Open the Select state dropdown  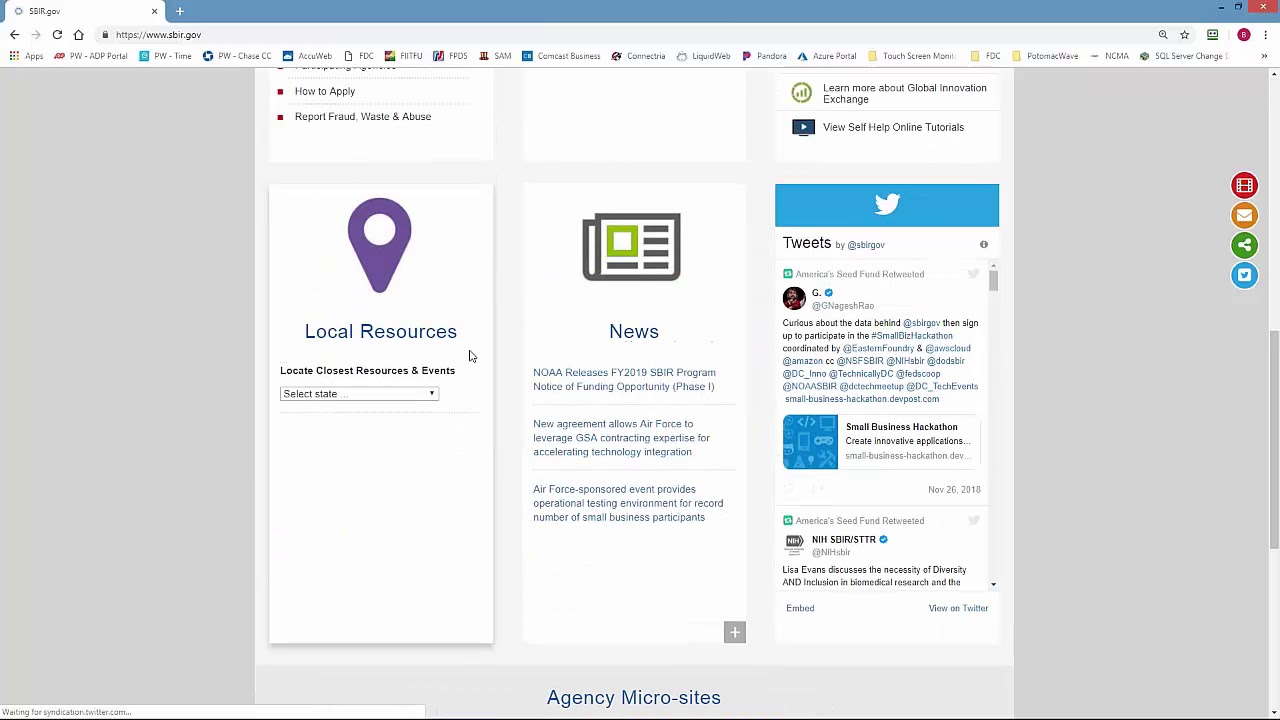pyautogui.click(x=359, y=394)
